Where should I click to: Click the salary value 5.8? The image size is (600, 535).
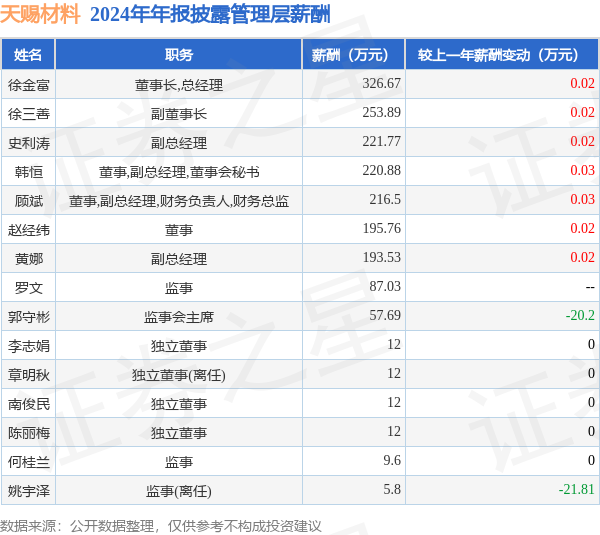(392, 489)
